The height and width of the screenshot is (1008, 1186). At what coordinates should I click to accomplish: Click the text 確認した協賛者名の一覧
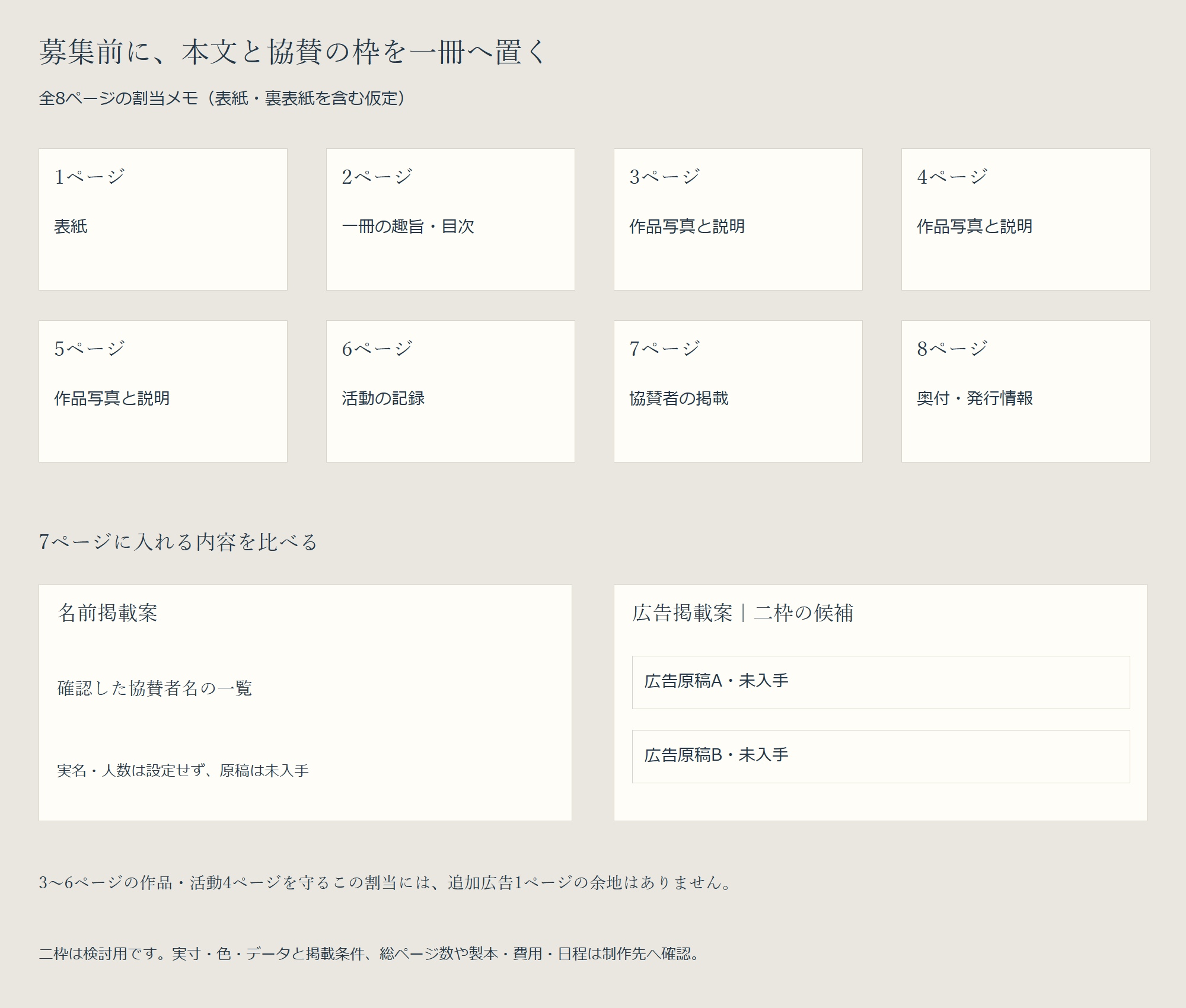pyautogui.click(x=155, y=688)
